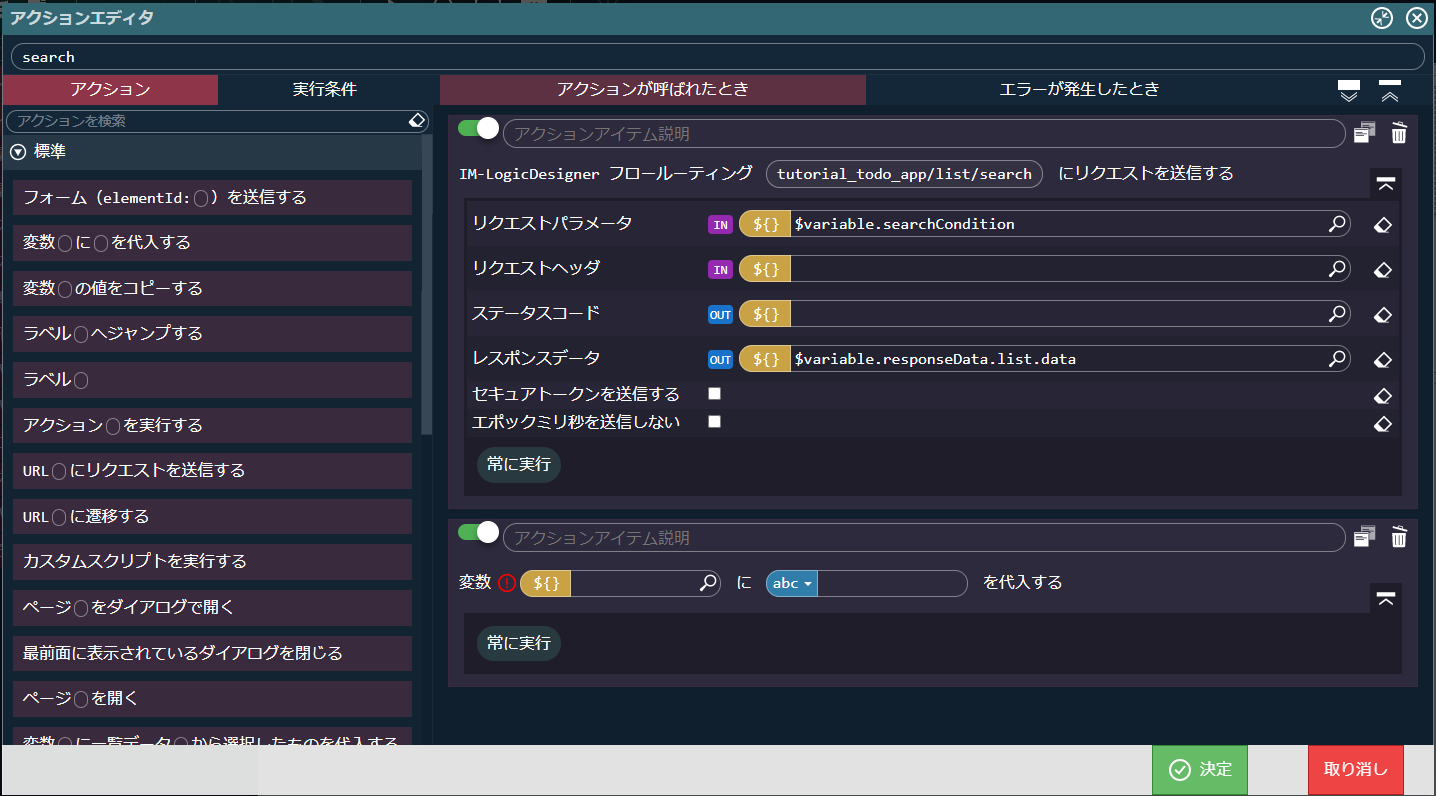This screenshot has width=1436, height=796.
Task: Click the second アクションアイテム説明 description field
Action: (924, 538)
